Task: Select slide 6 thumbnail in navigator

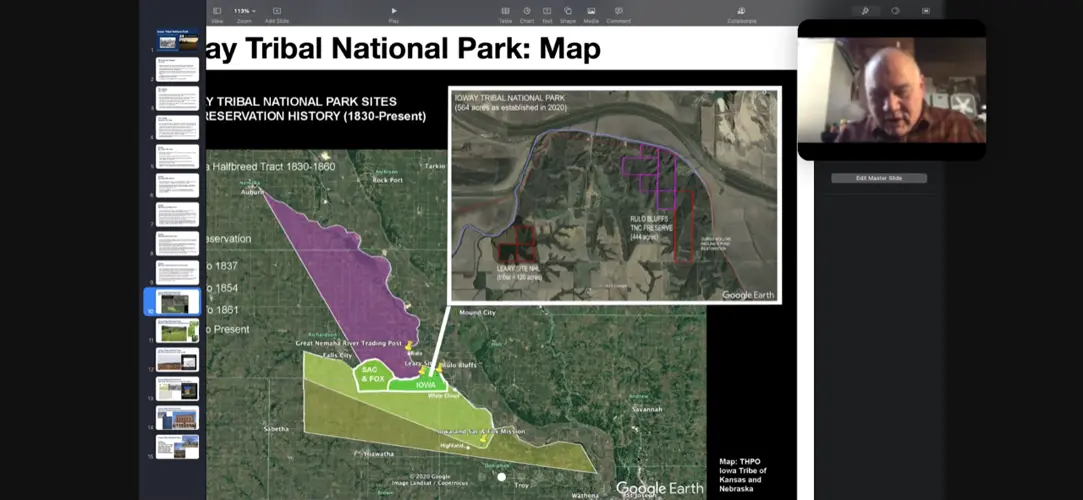Action: point(178,185)
